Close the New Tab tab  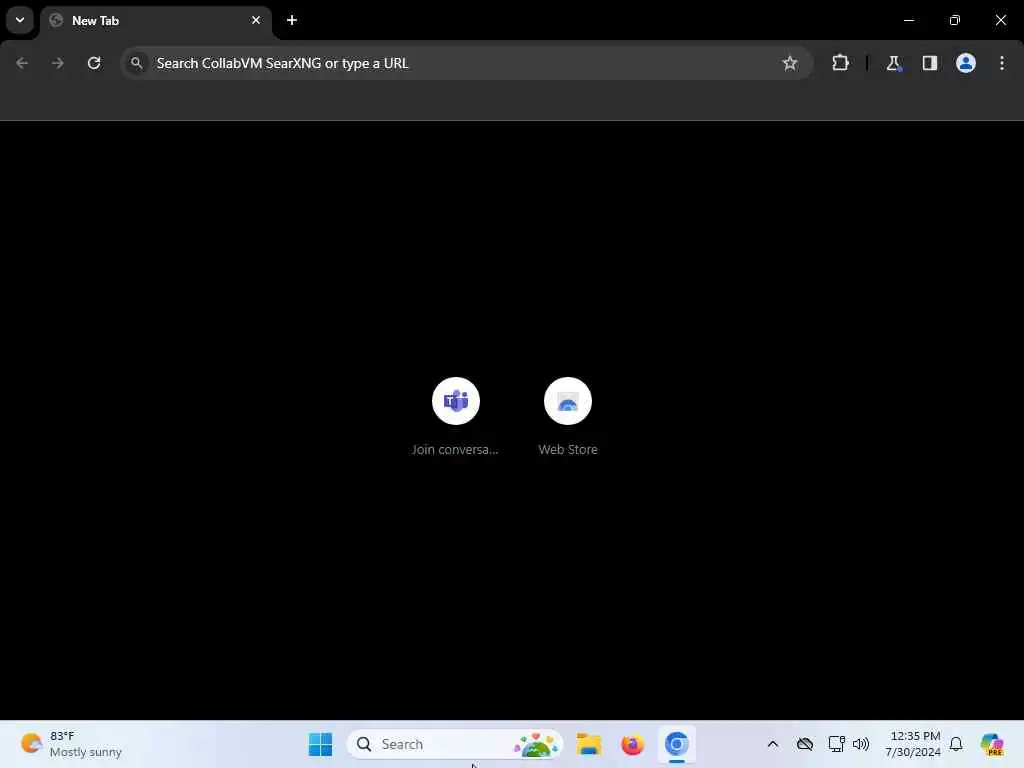[x=256, y=20]
